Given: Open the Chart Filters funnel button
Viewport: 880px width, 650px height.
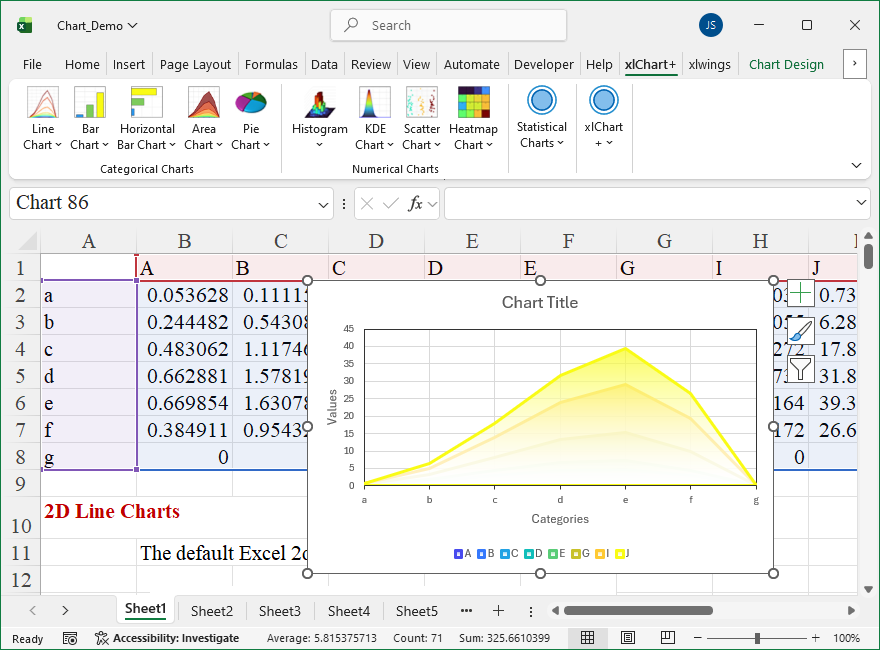Looking at the screenshot, I should tap(800, 369).
